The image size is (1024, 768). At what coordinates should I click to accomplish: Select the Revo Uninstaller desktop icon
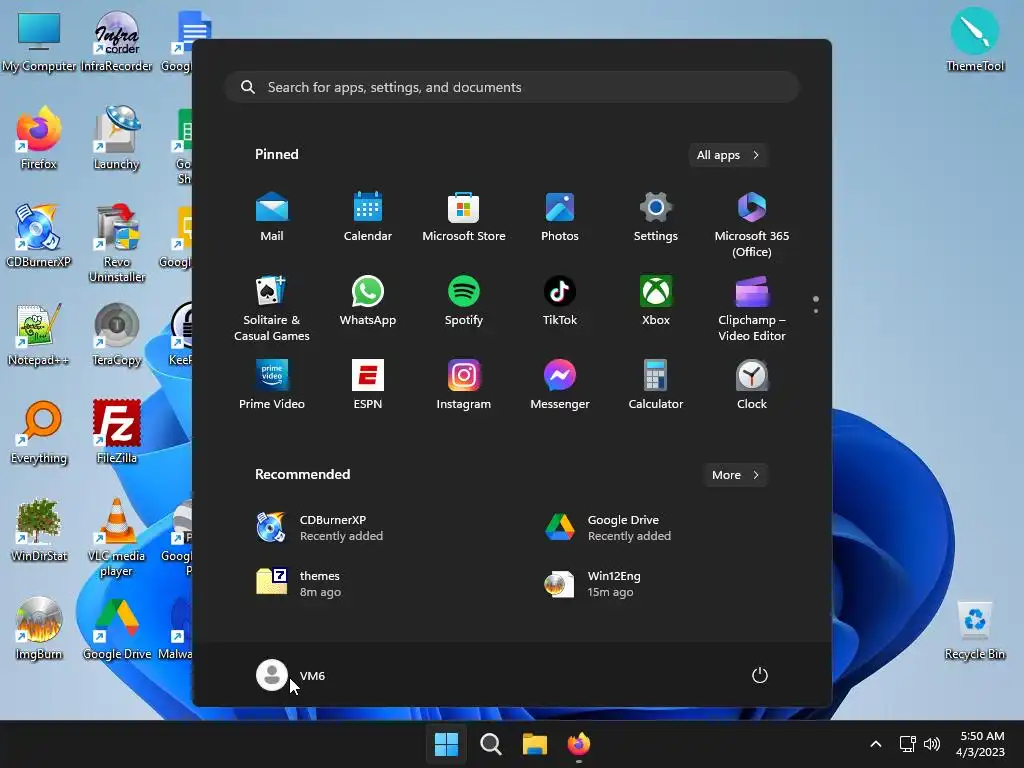(x=117, y=244)
